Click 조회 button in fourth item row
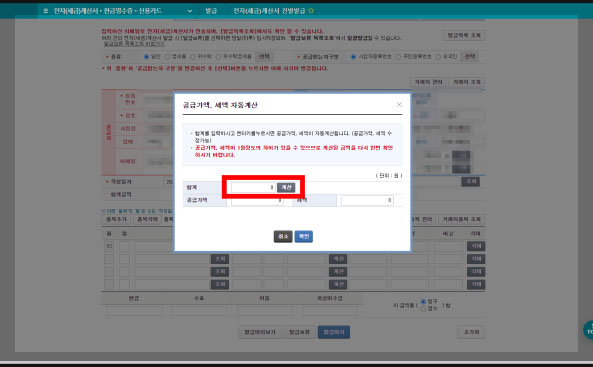The width and height of the screenshot is (593, 367). pyautogui.click(x=220, y=284)
